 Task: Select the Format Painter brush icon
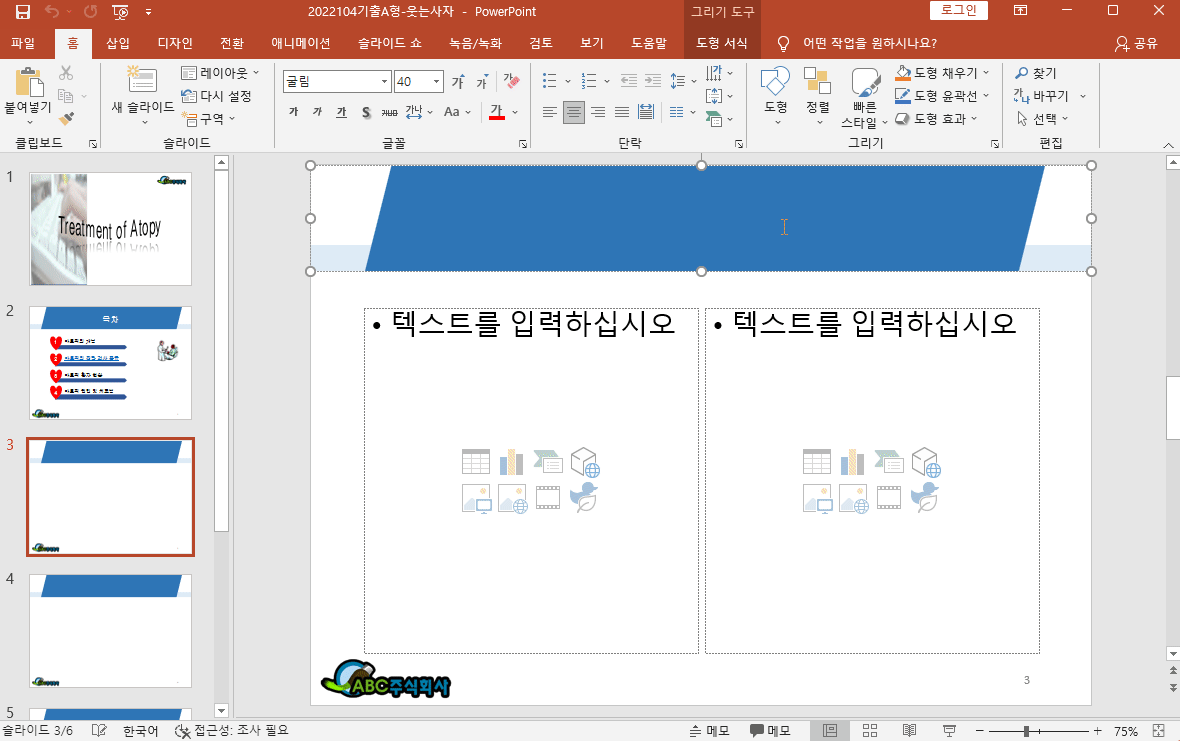coord(66,118)
